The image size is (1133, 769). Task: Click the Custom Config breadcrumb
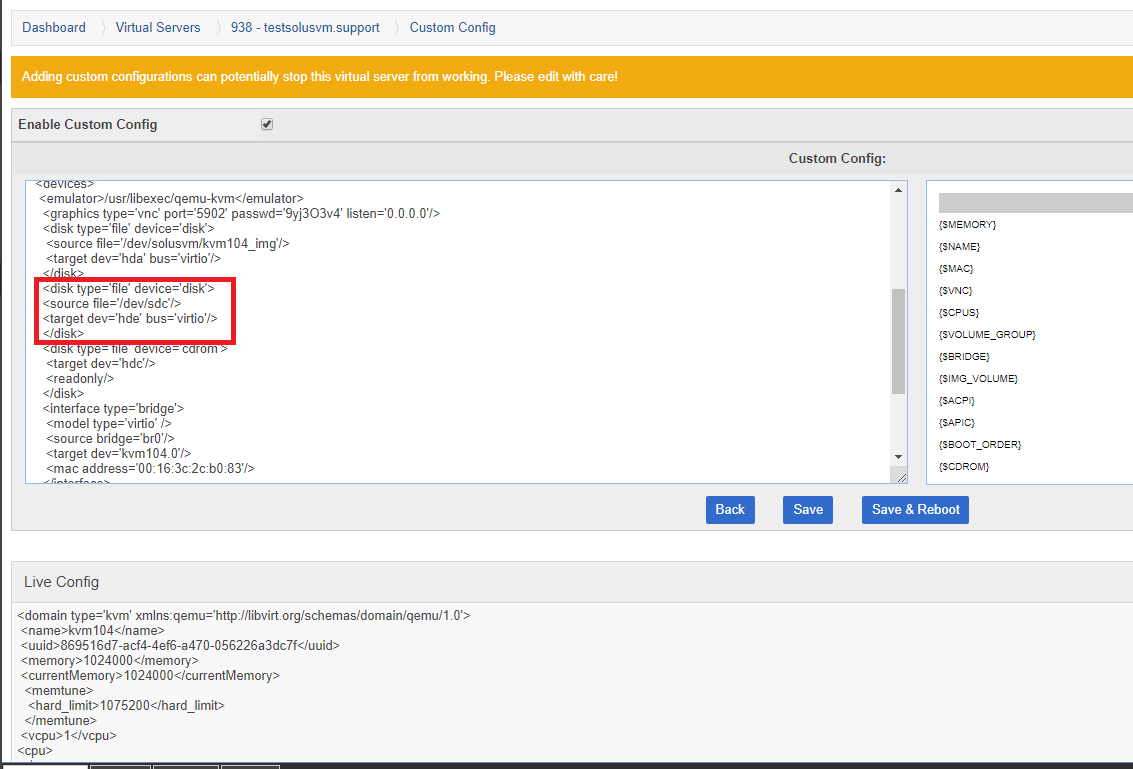[452, 27]
